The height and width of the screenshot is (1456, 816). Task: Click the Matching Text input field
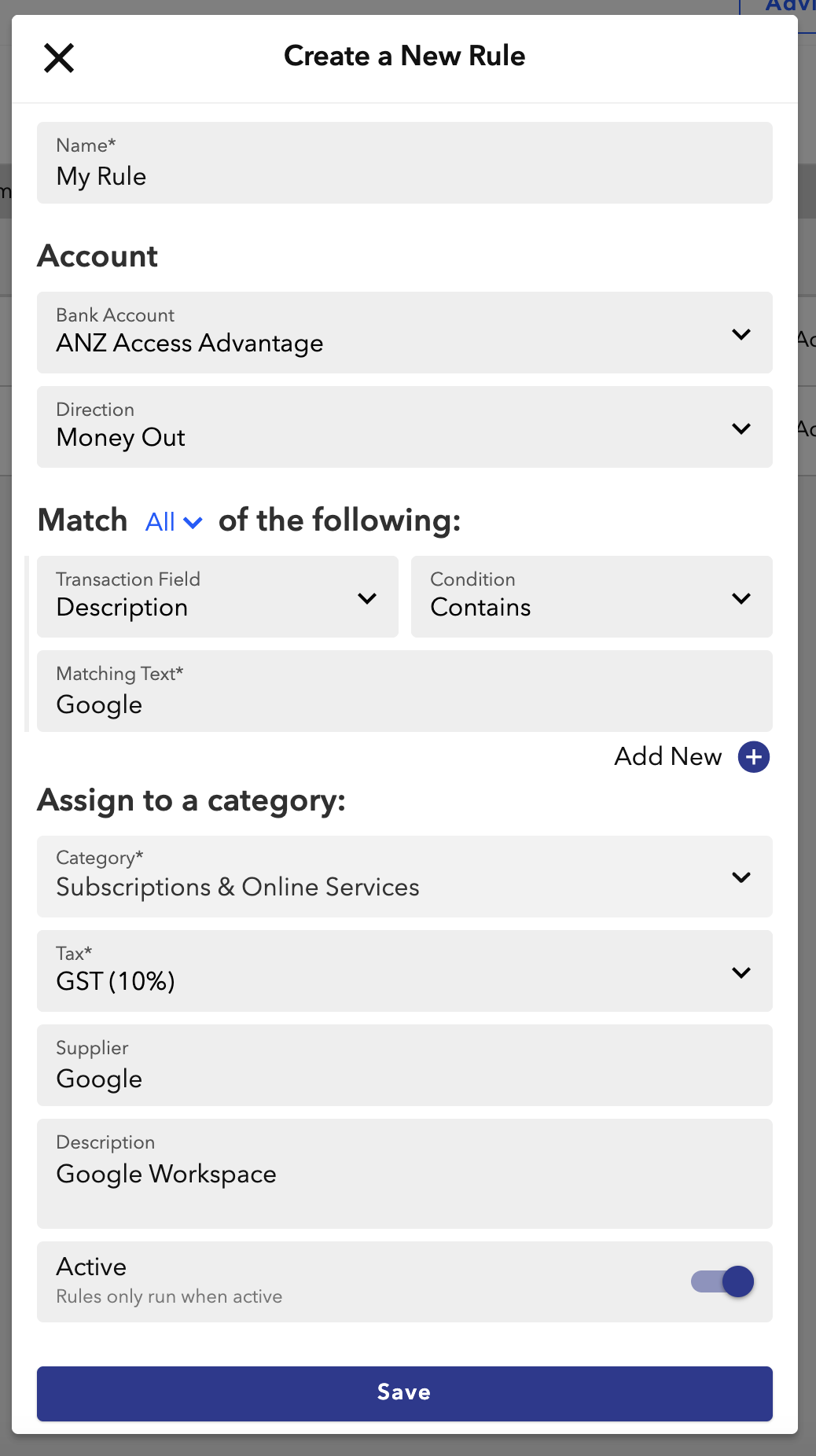(x=404, y=692)
